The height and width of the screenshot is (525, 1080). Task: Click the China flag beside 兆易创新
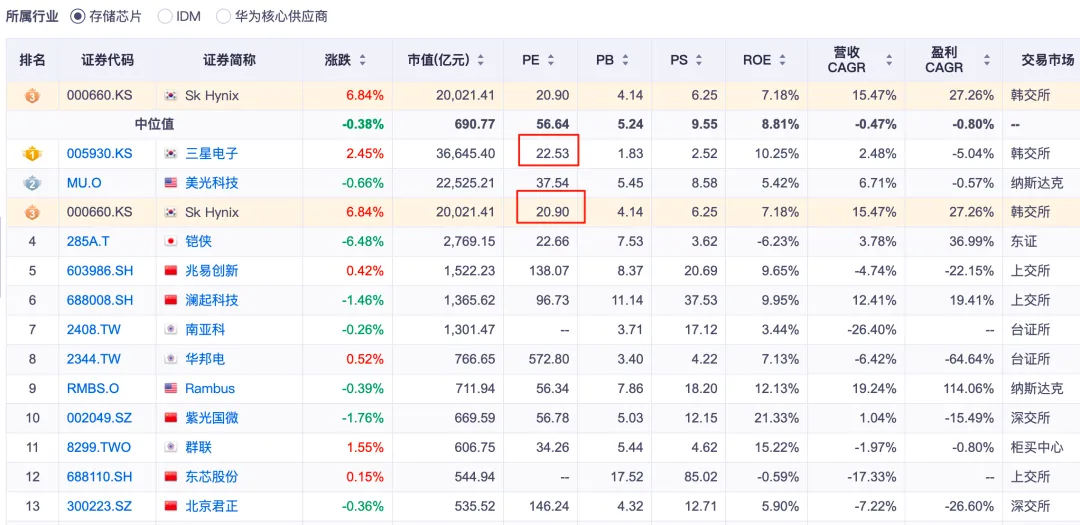pyautogui.click(x=171, y=271)
